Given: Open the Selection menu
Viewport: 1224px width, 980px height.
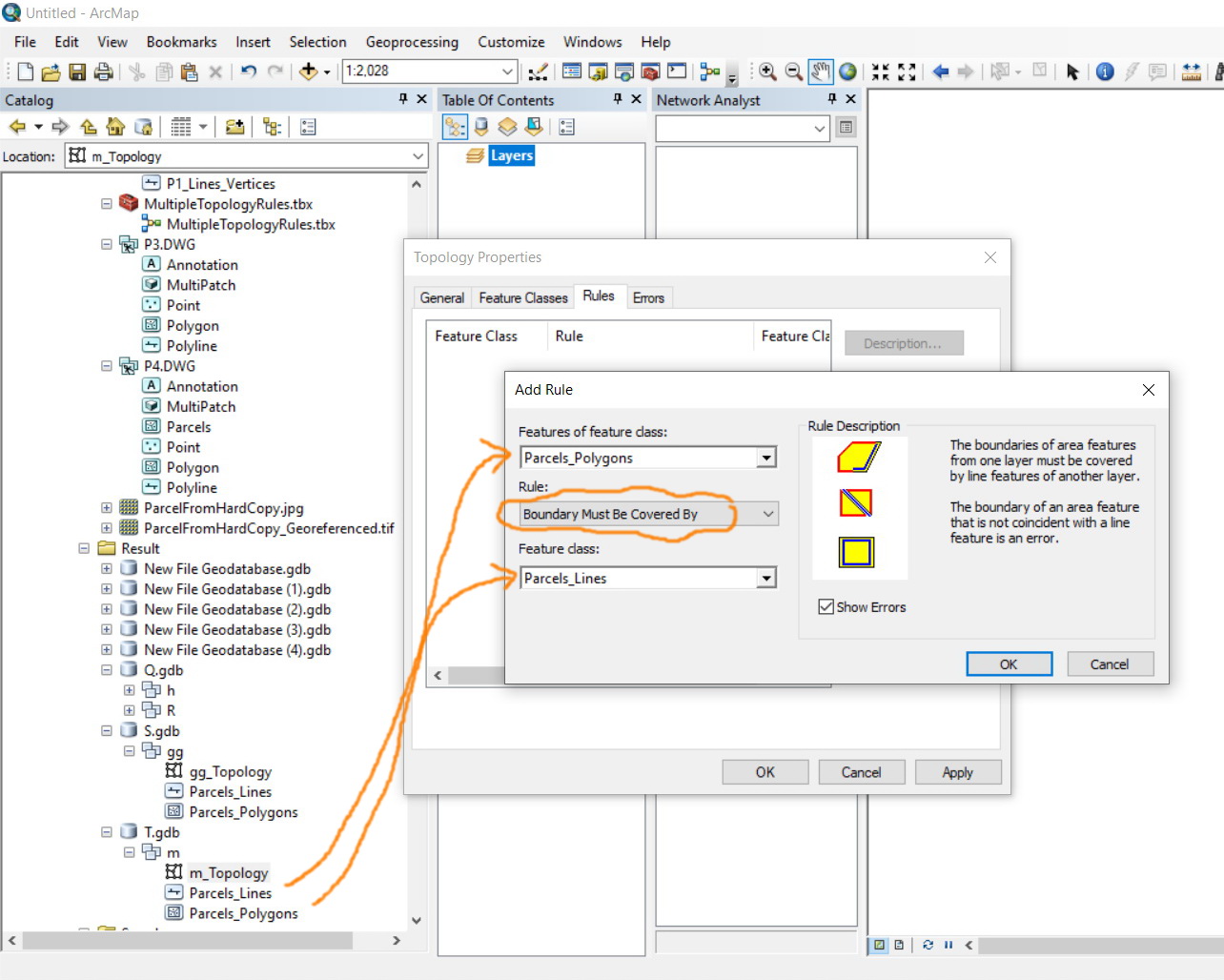Looking at the screenshot, I should tap(317, 42).
